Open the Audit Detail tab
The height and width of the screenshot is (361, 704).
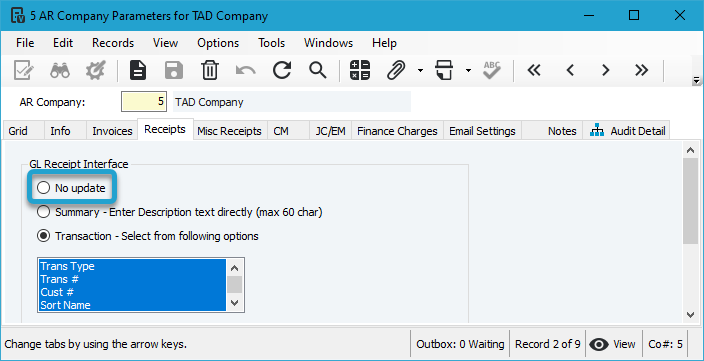pyautogui.click(x=627, y=131)
